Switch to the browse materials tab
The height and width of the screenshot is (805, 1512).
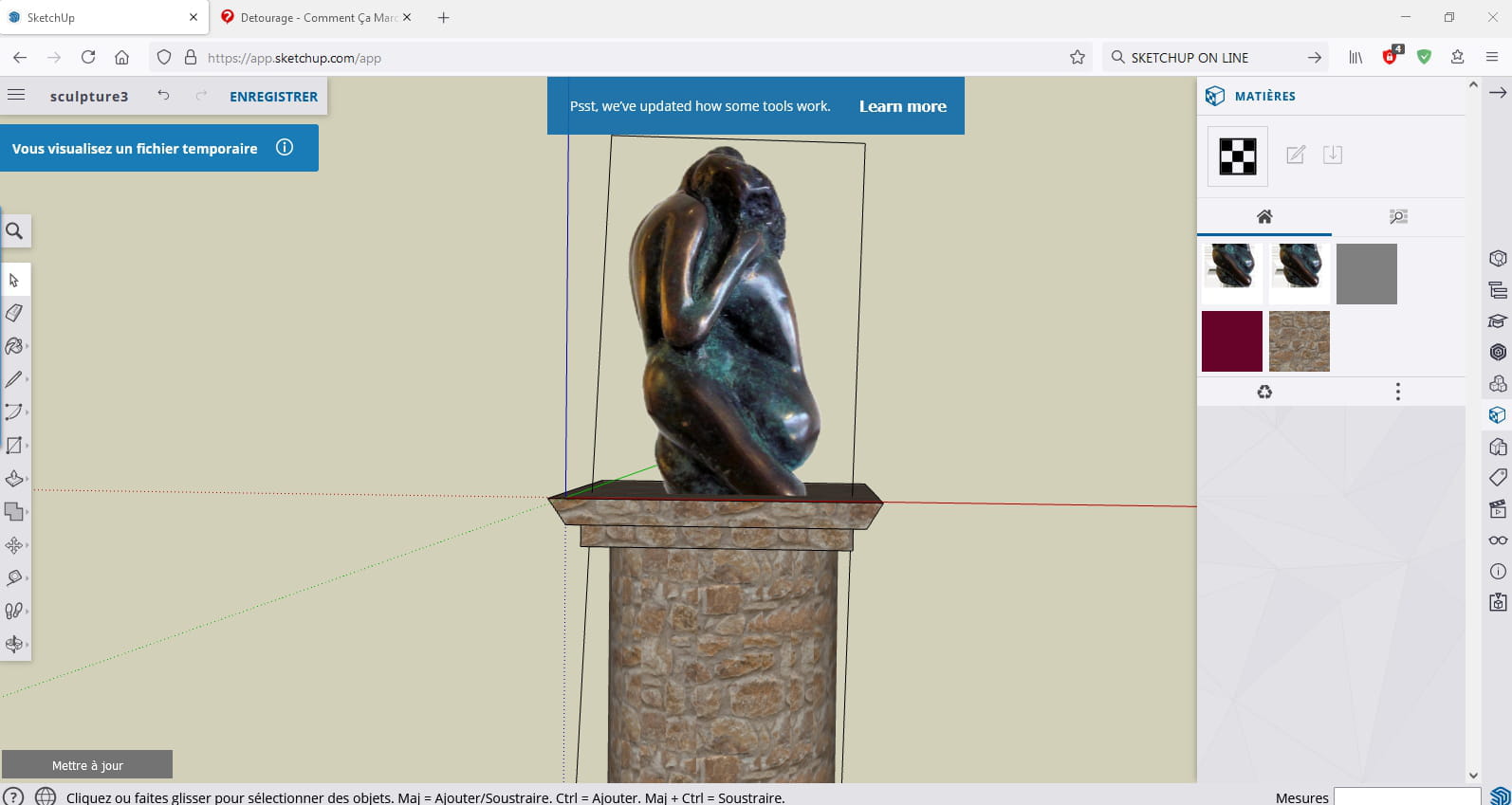pyautogui.click(x=1398, y=217)
